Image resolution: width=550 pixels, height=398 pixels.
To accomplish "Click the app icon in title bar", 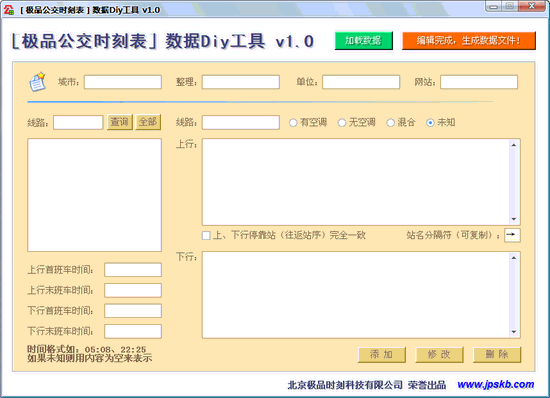I will pos(8,10).
